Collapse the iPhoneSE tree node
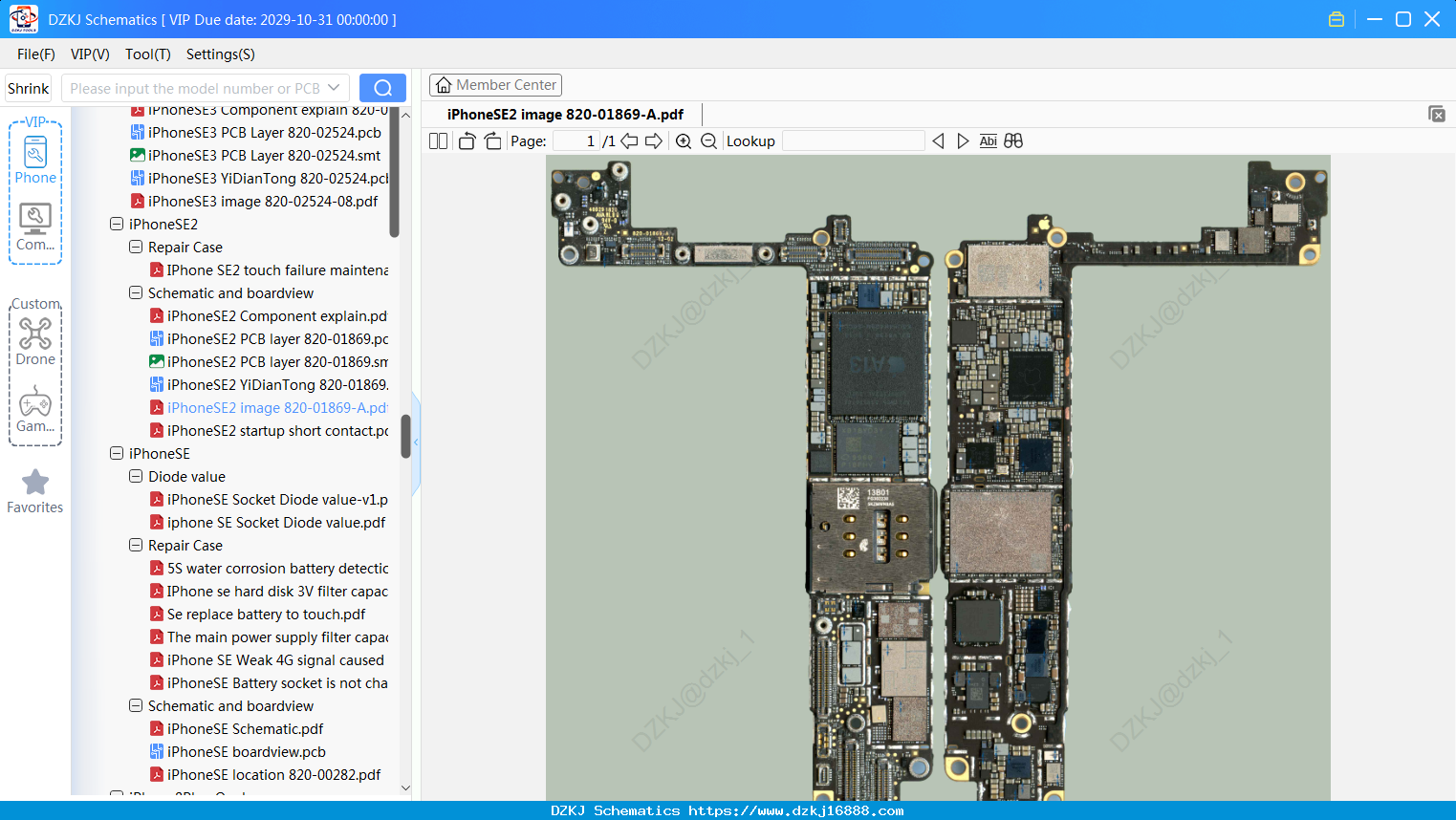Viewport: 1456px width, 820px height. coord(117,454)
